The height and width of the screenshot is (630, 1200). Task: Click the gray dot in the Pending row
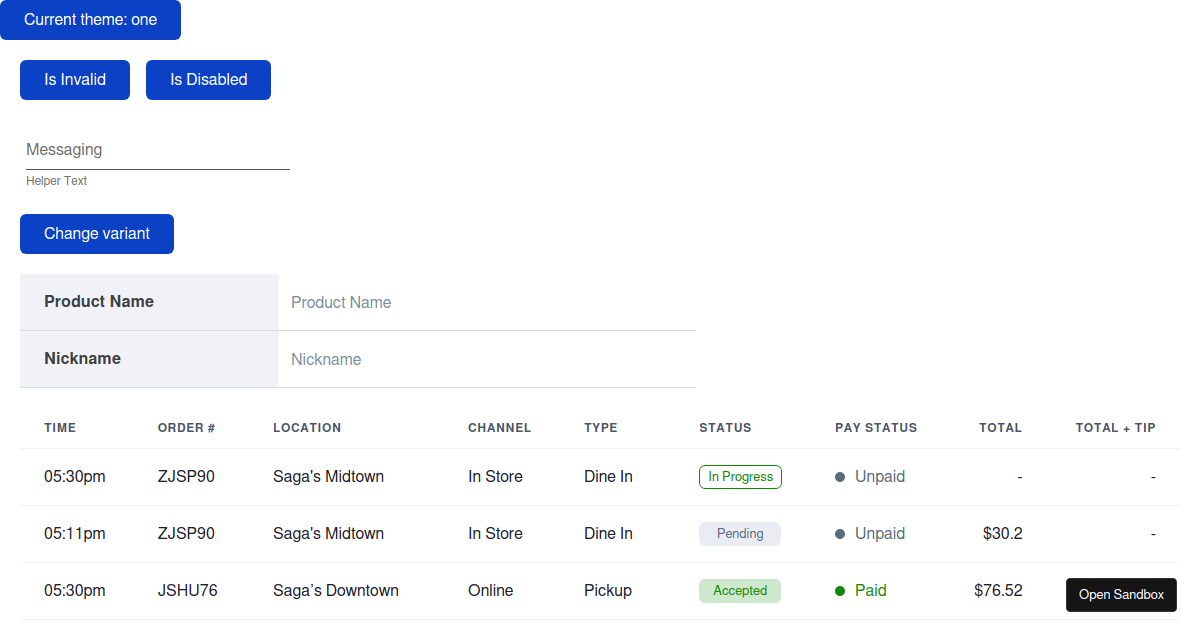point(840,534)
